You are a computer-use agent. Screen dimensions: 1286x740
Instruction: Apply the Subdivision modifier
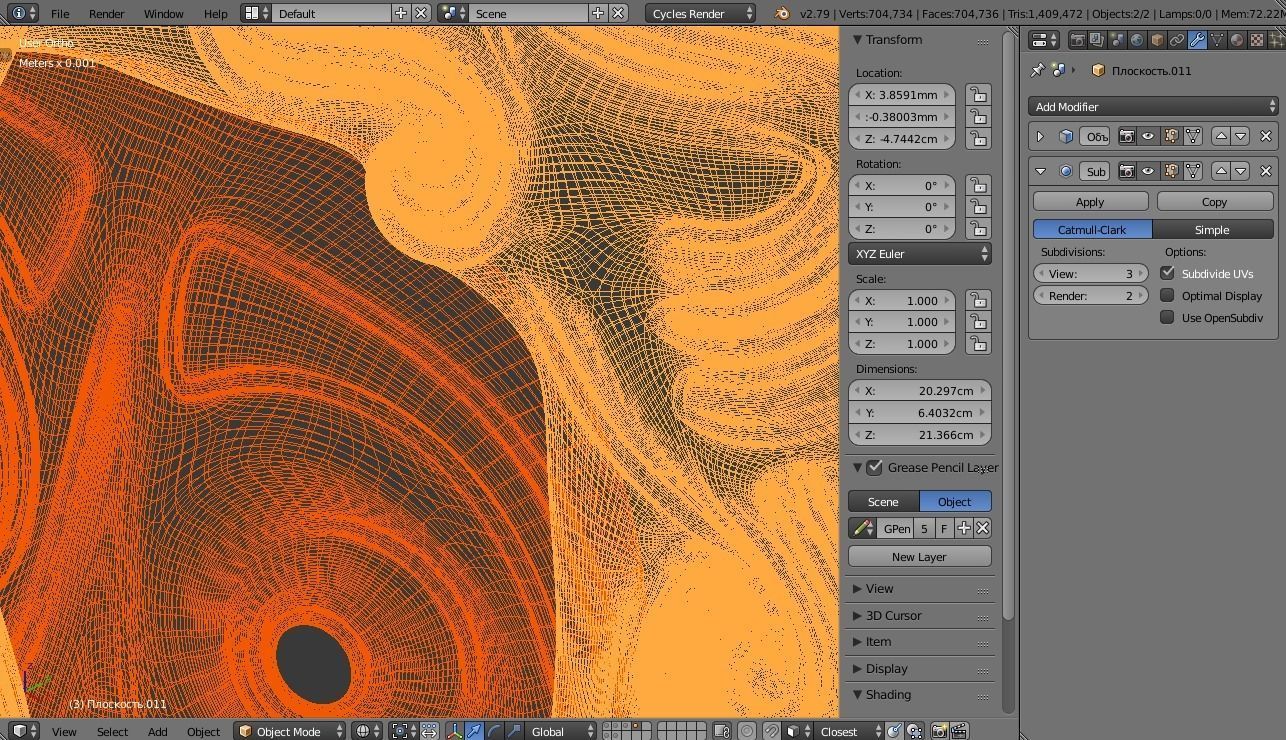coord(1090,201)
